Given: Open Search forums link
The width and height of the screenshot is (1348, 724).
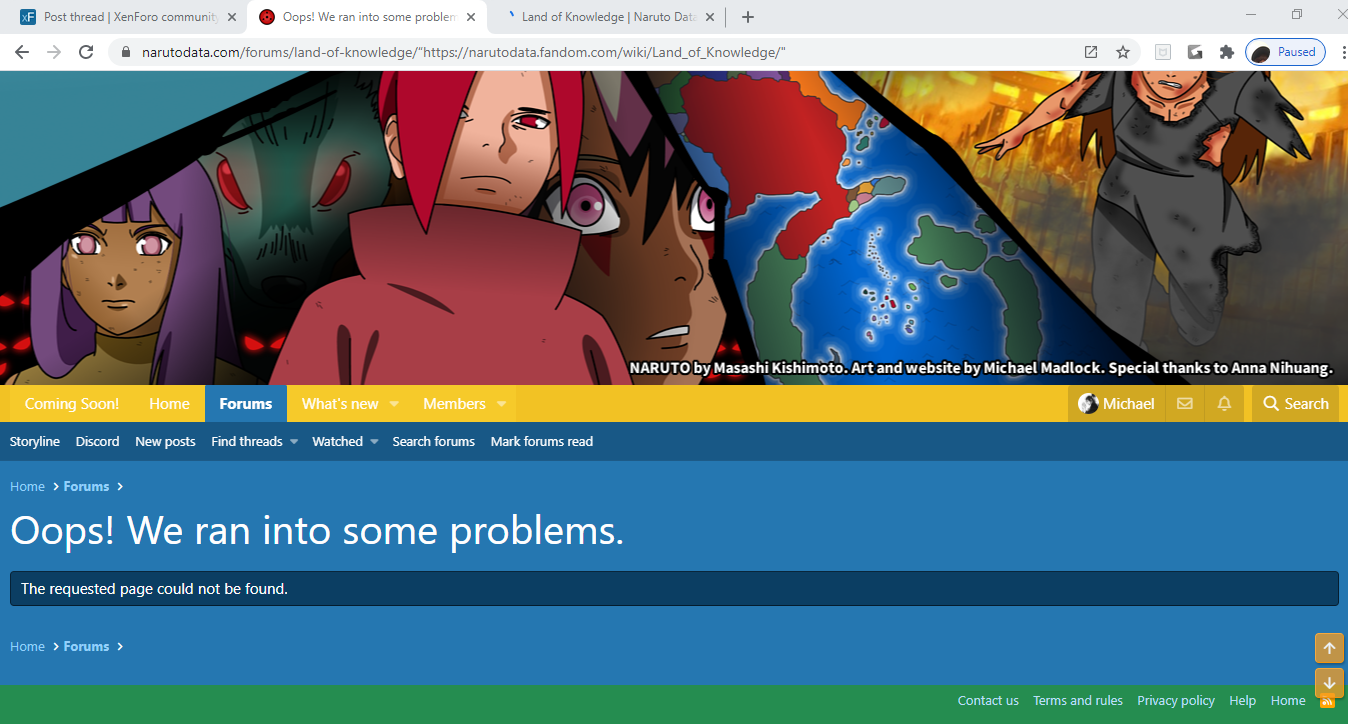Looking at the screenshot, I should coord(434,441).
